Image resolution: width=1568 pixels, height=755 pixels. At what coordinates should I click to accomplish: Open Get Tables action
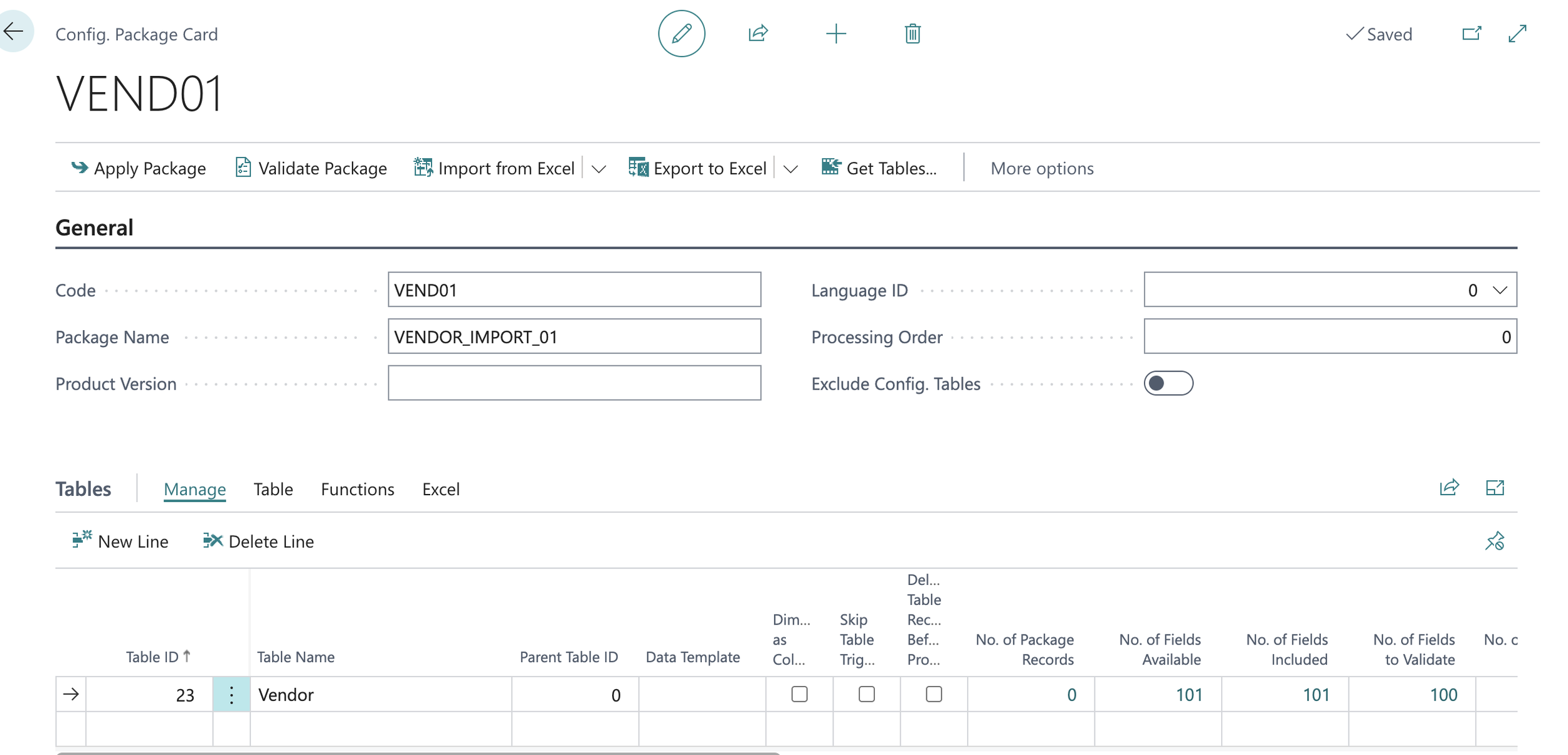[879, 168]
